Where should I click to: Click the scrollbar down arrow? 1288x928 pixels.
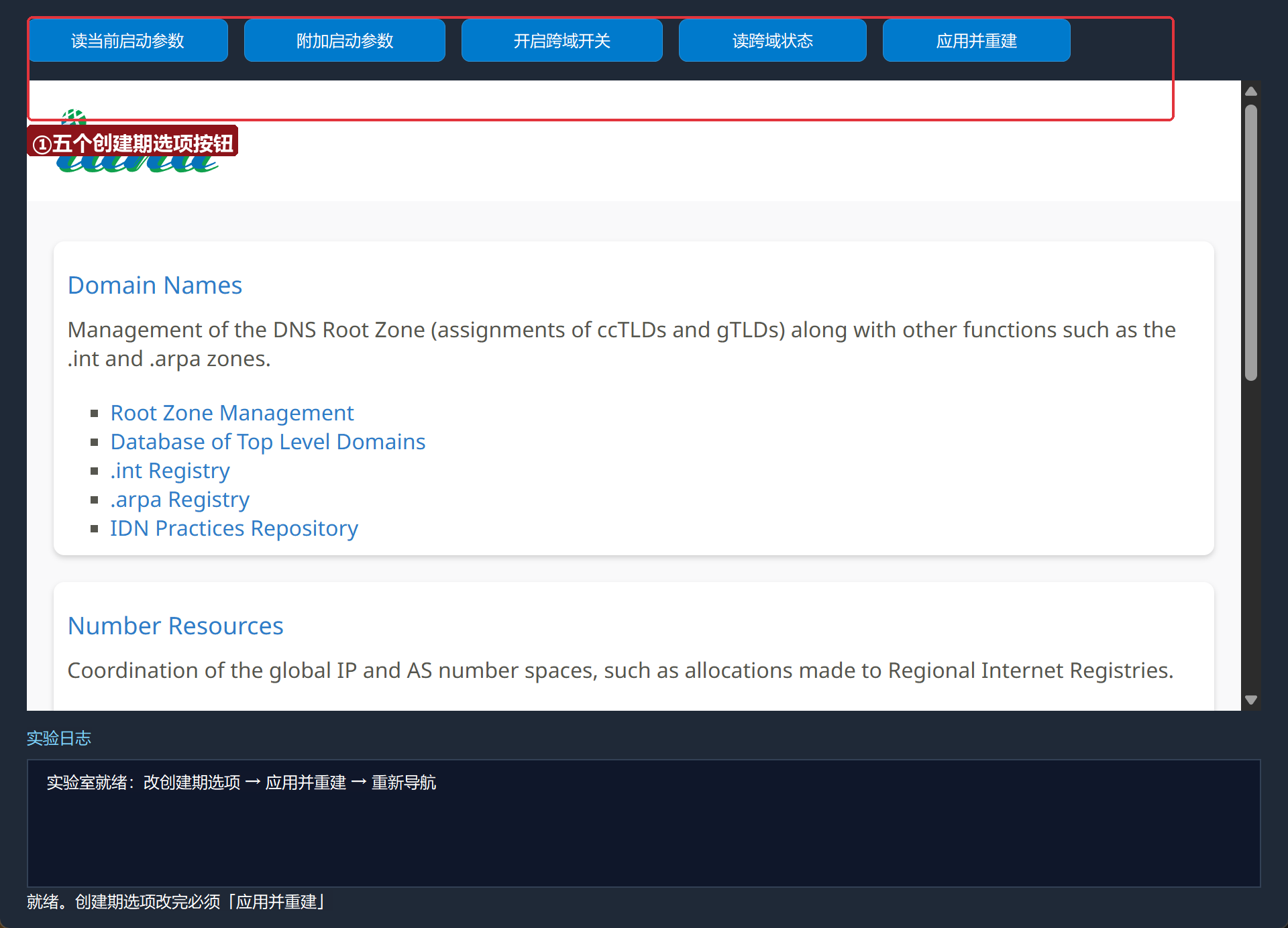tap(1251, 699)
